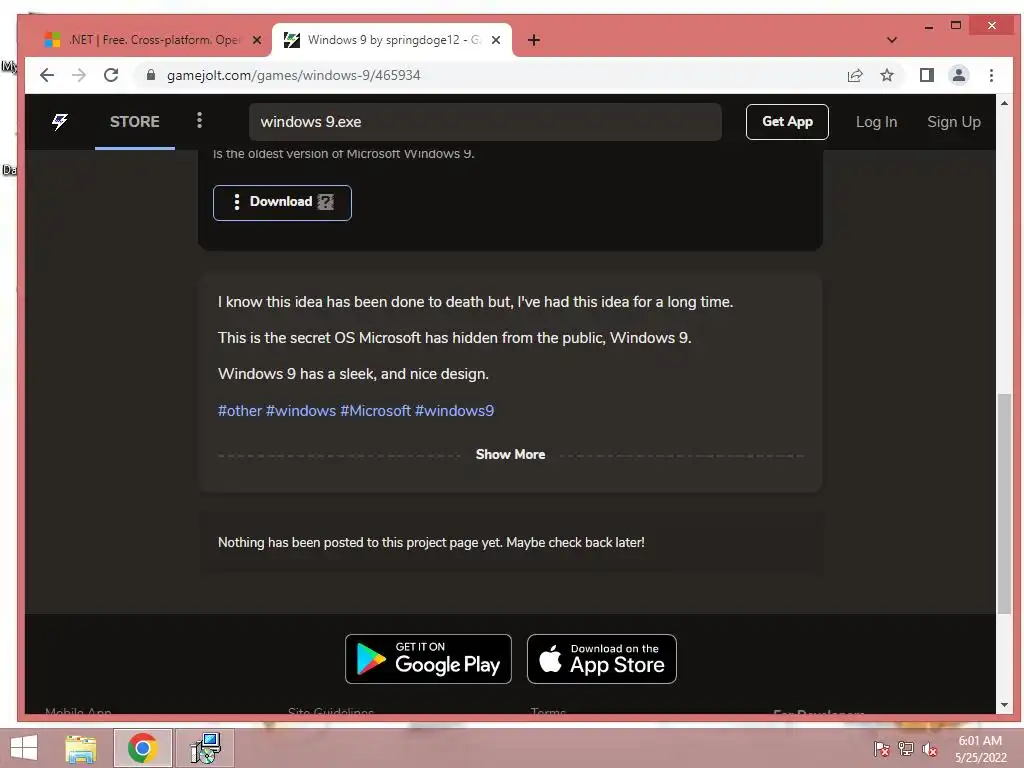The image size is (1024, 768).
Task: Click the network tray icon
Action: (x=906, y=749)
